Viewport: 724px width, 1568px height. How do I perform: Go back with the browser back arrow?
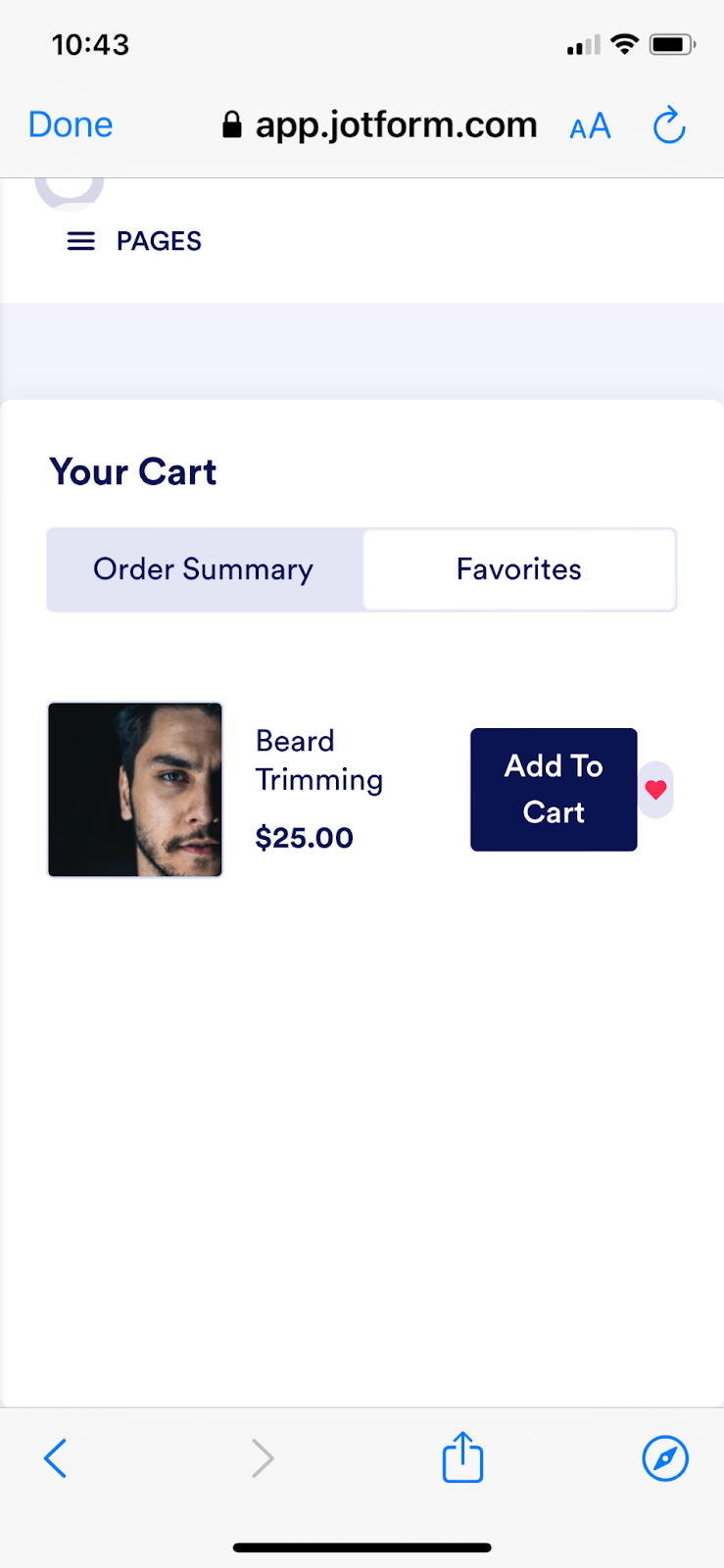[x=56, y=1458]
